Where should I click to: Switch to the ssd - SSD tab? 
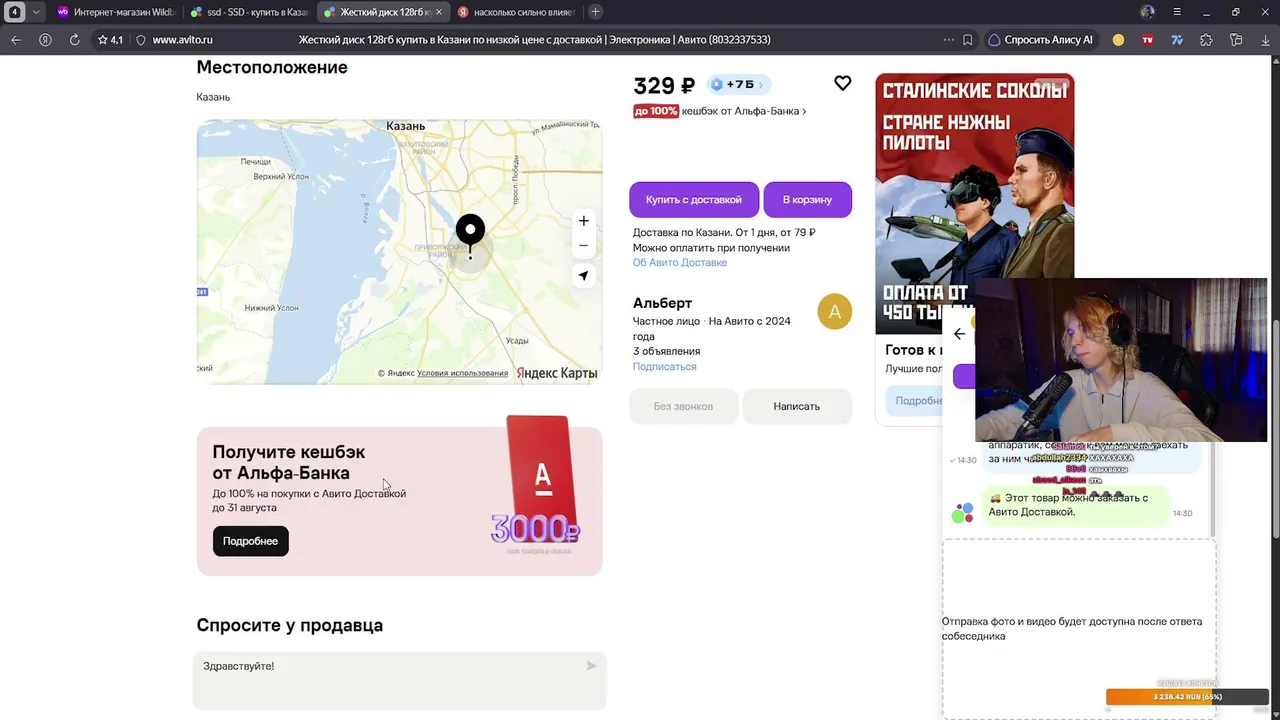[249, 12]
